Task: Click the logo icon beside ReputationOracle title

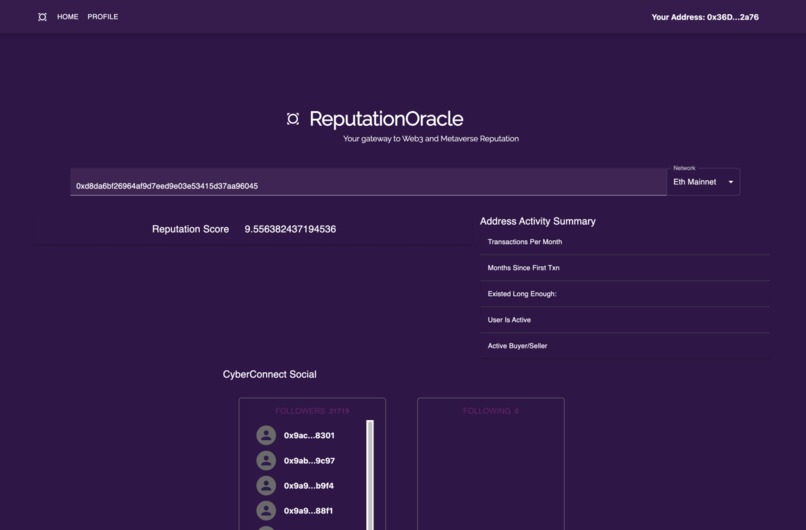Action: pyautogui.click(x=292, y=119)
